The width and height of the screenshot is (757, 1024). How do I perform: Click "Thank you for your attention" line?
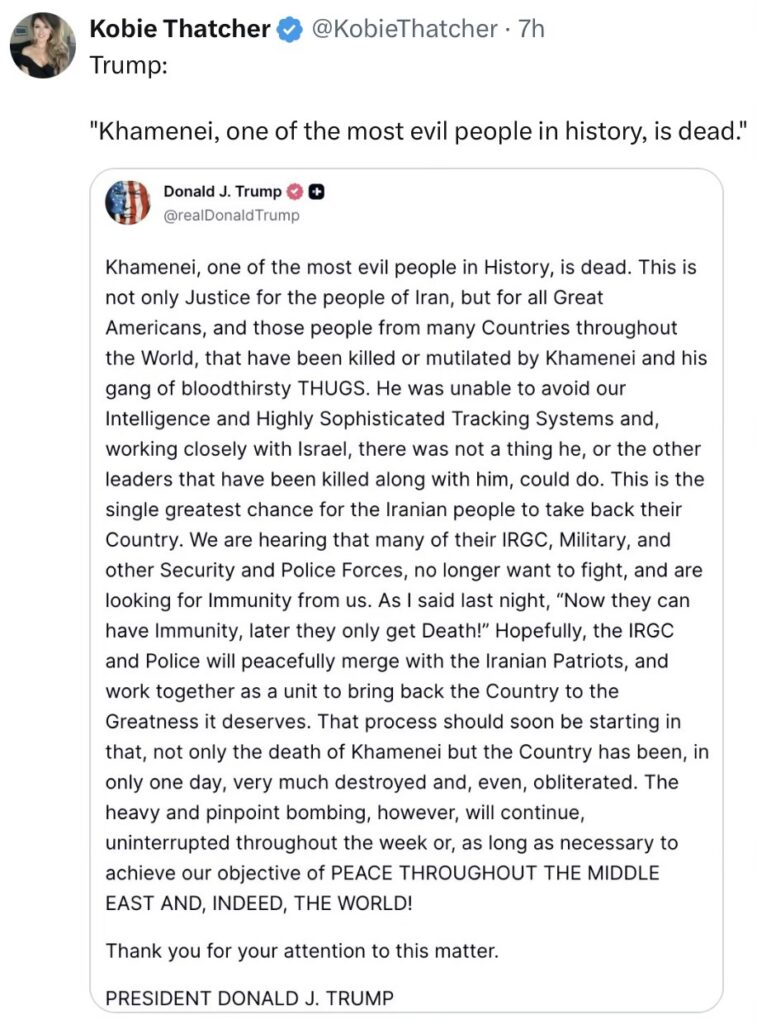point(301,950)
